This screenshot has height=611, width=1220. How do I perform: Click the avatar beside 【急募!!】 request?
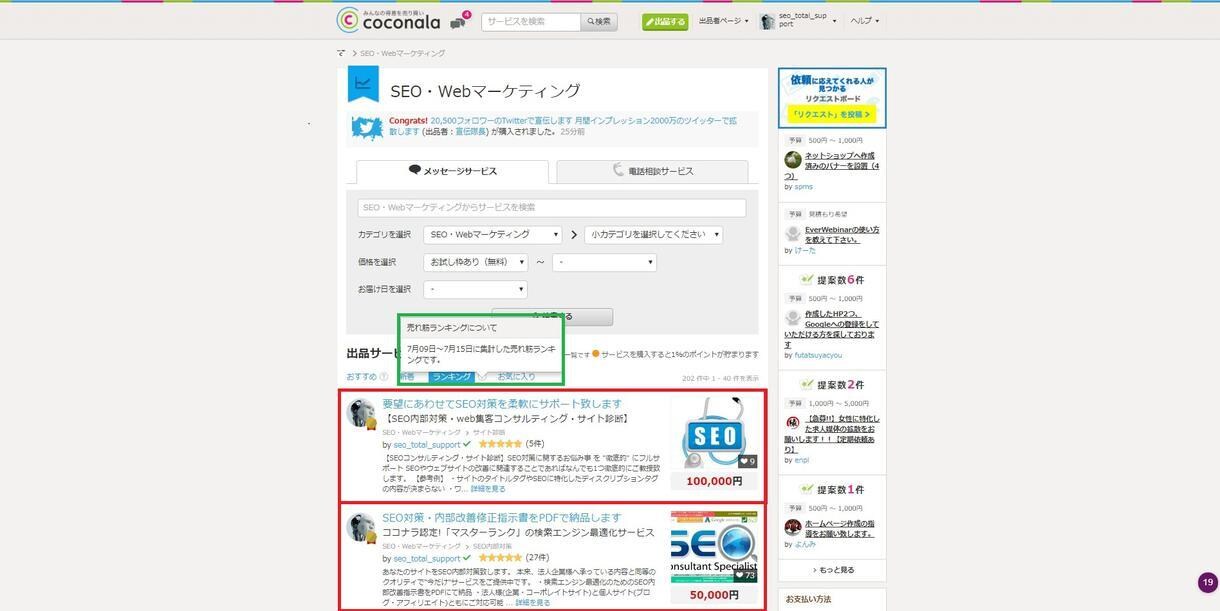coord(793,423)
